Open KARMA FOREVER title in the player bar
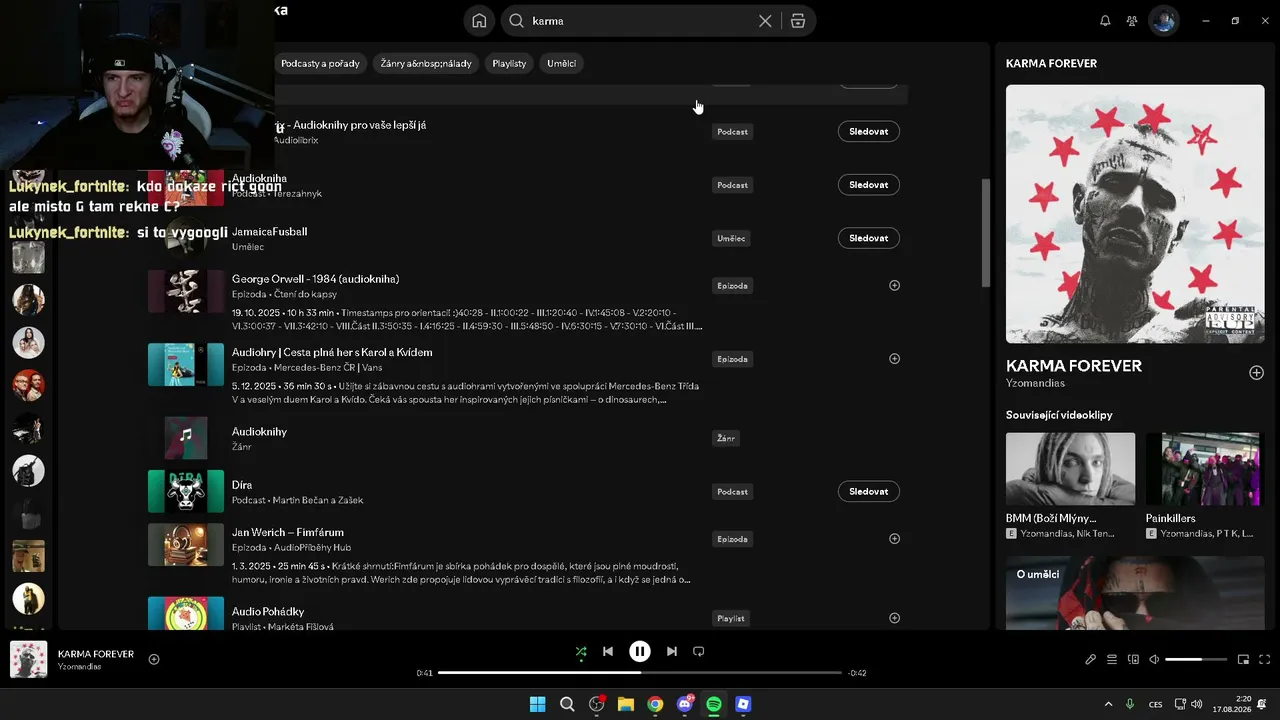The height and width of the screenshot is (720, 1280). coord(96,654)
